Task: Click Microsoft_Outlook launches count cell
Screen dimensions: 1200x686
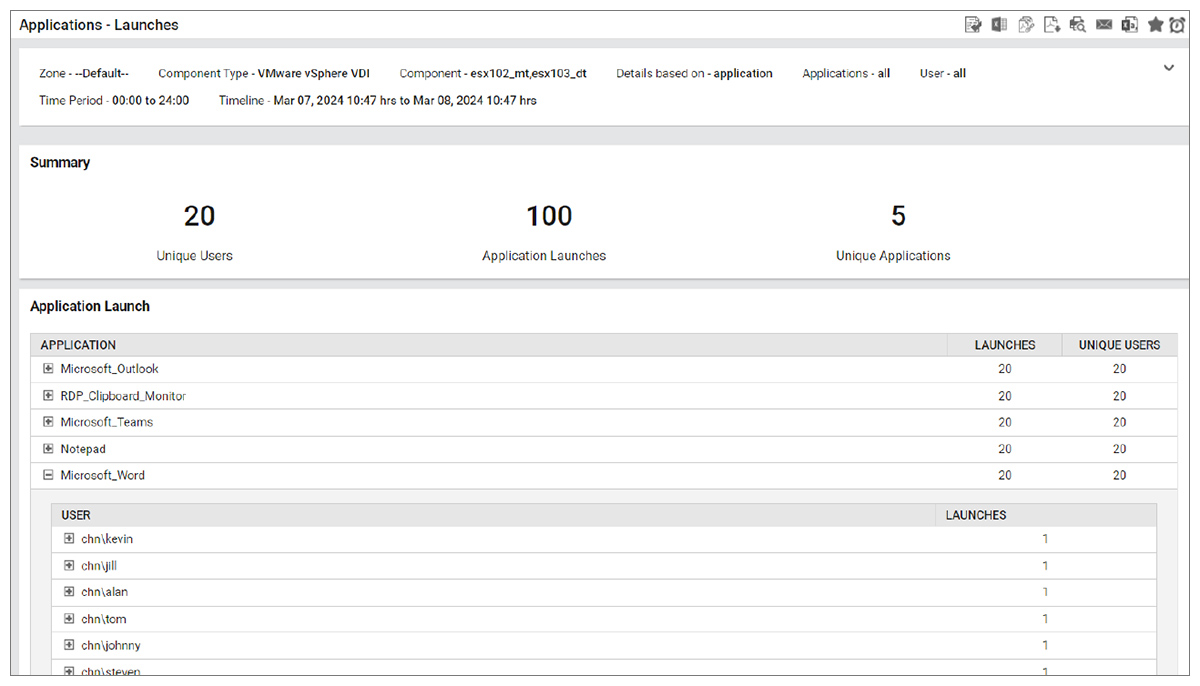Action: 1005,369
